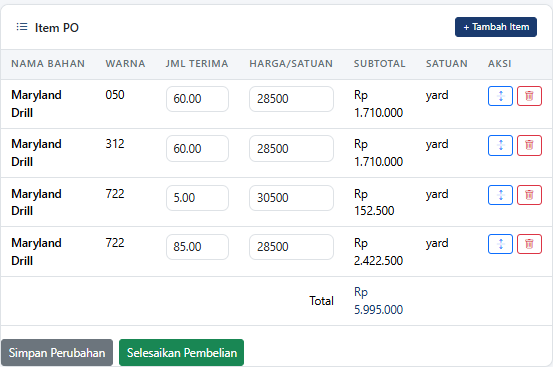Click color code 722 in the 30500 price row
Image resolution: width=553 pixels, height=367 pixels.
[x=115, y=194]
